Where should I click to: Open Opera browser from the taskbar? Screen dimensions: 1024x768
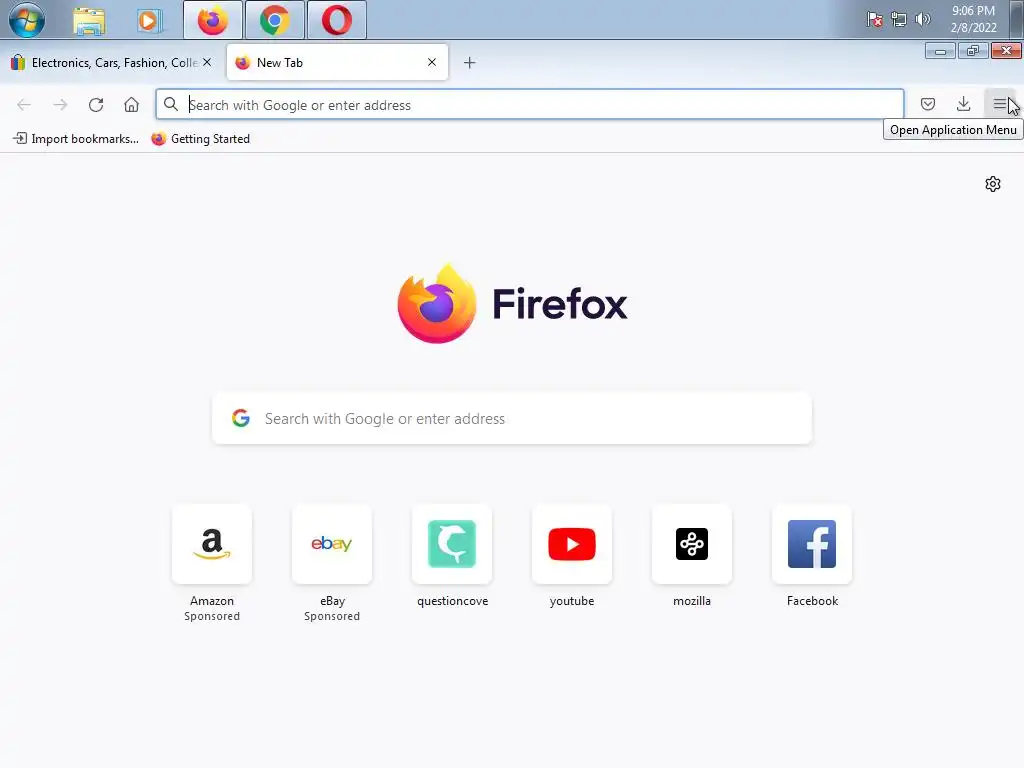[x=337, y=20]
